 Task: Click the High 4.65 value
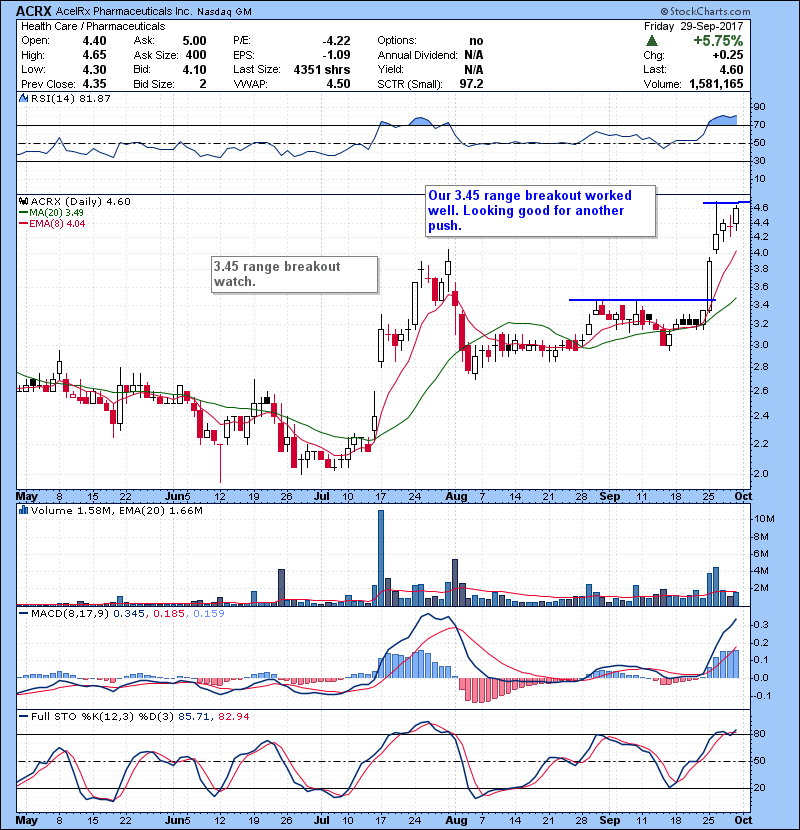(x=94, y=55)
